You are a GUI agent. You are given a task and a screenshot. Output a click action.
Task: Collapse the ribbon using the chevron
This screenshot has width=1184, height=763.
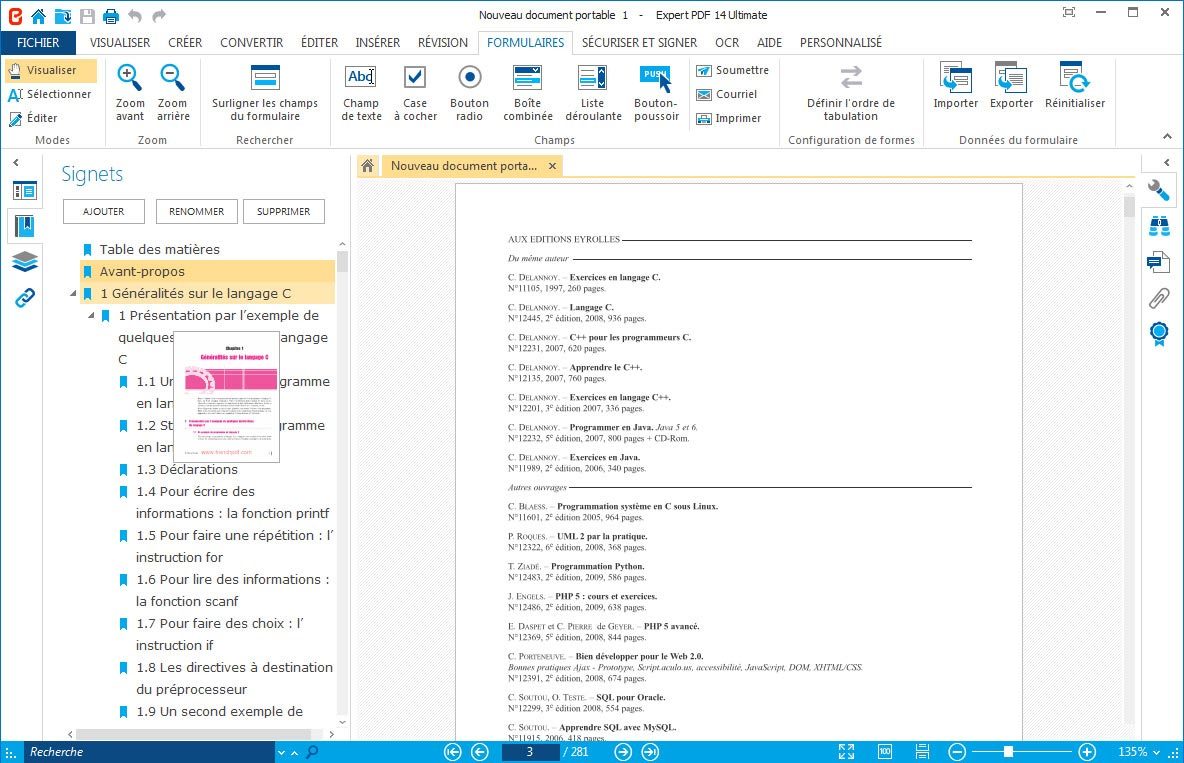tap(1166, 137)
